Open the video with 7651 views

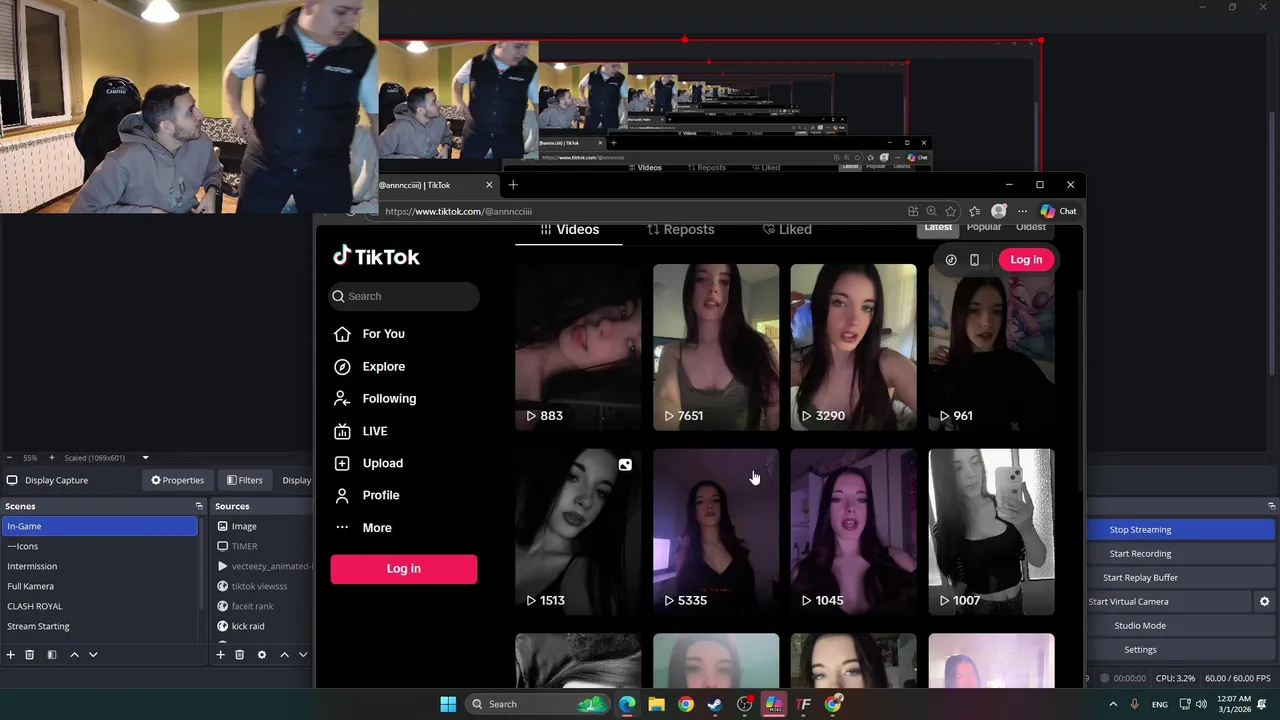click(716, 347)
